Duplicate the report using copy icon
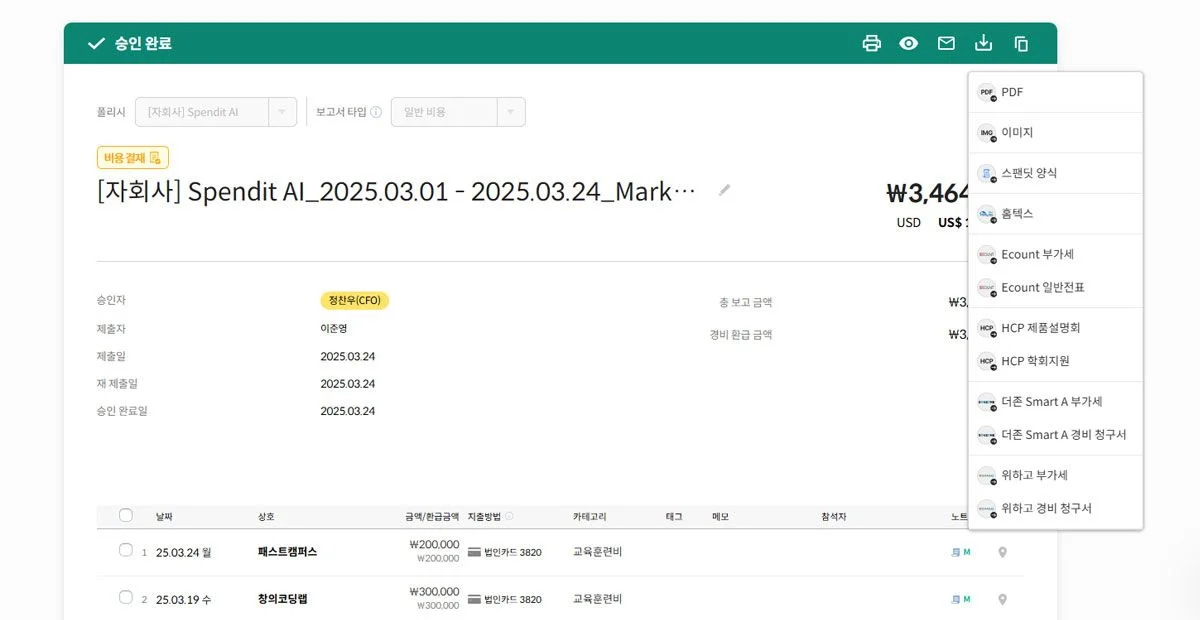1200x620 pixels. (1020, 43)
